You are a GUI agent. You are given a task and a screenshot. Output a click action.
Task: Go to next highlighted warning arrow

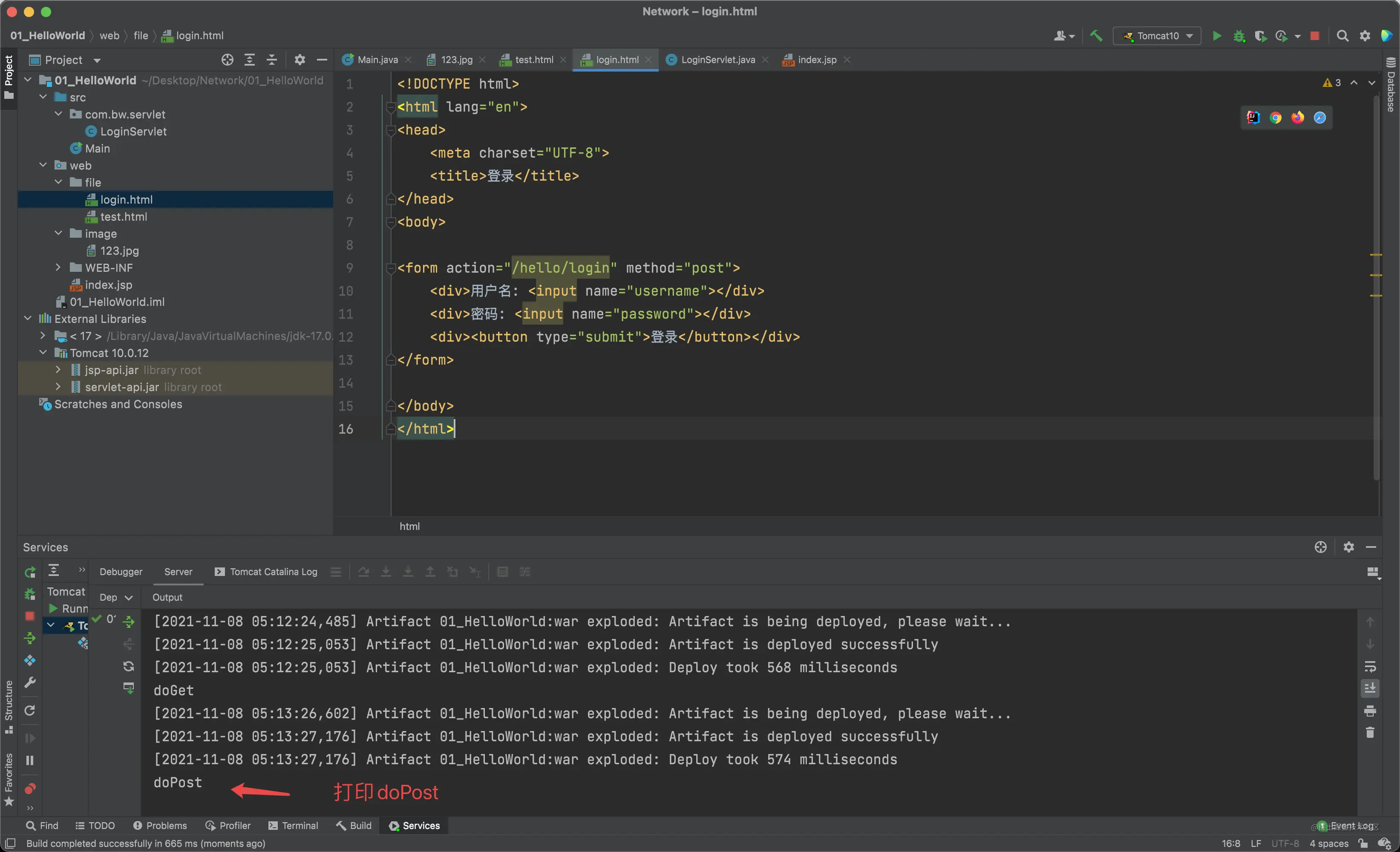[x=1371, y=83]
